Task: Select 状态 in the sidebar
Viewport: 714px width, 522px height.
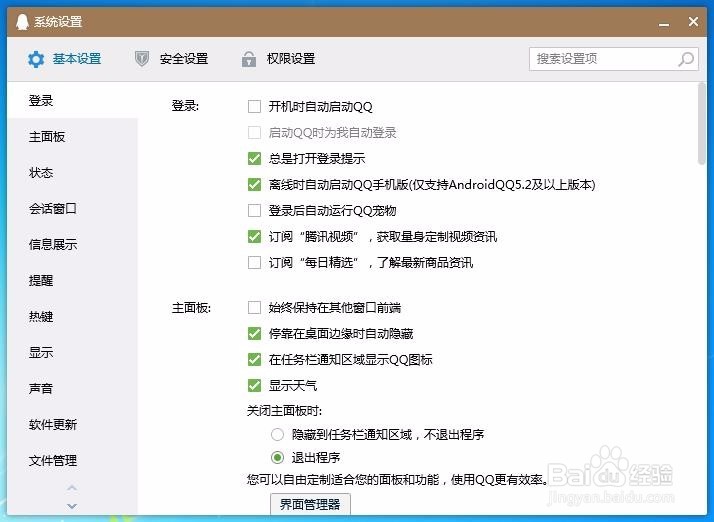Action: point(72,173)
